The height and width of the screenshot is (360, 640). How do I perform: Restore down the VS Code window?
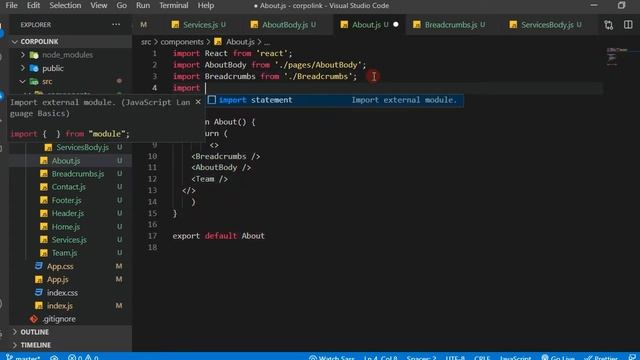pyautogui.click(x=621, y=5)
